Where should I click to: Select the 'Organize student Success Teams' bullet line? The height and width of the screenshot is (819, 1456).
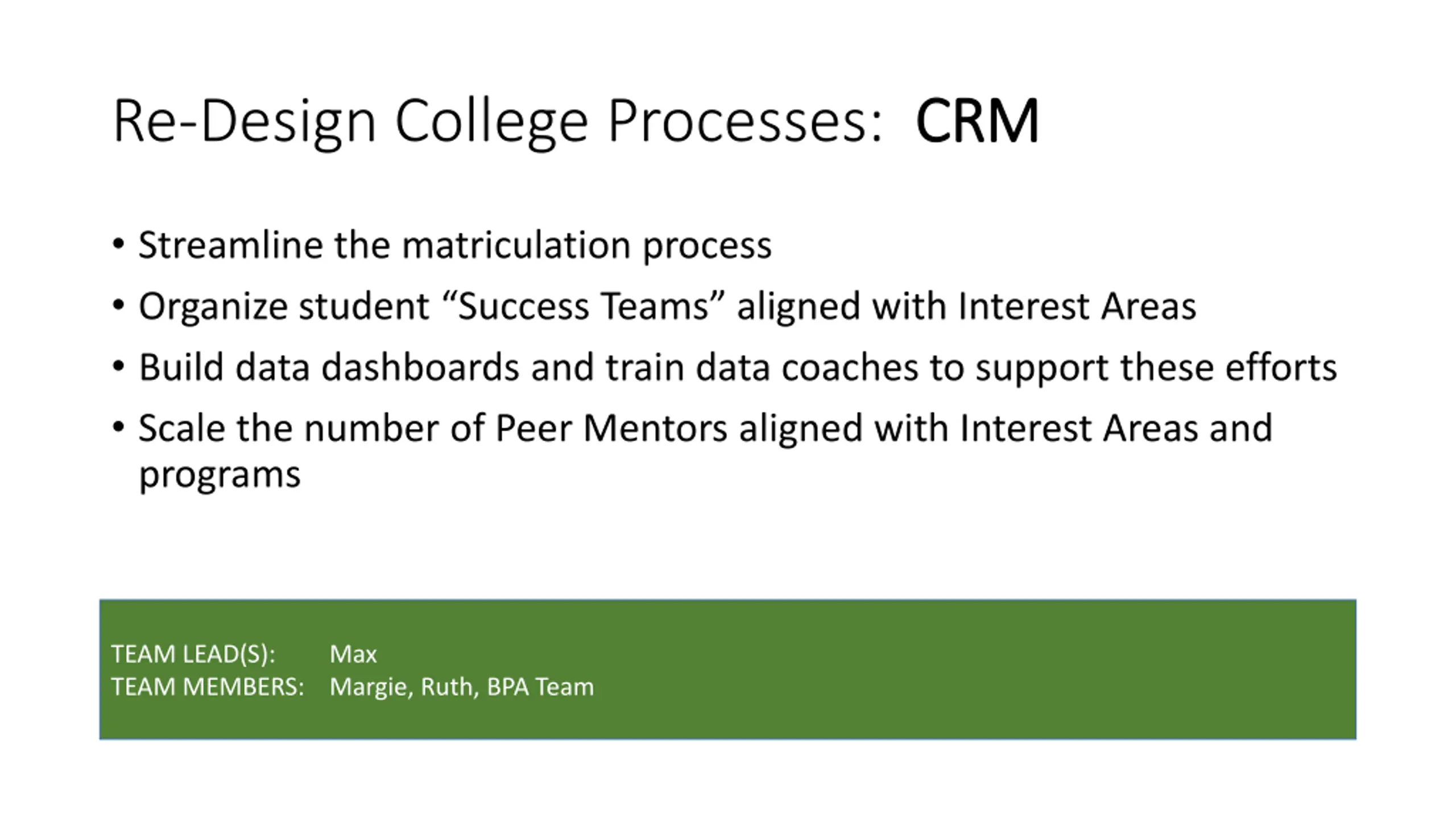pos(667,307)
